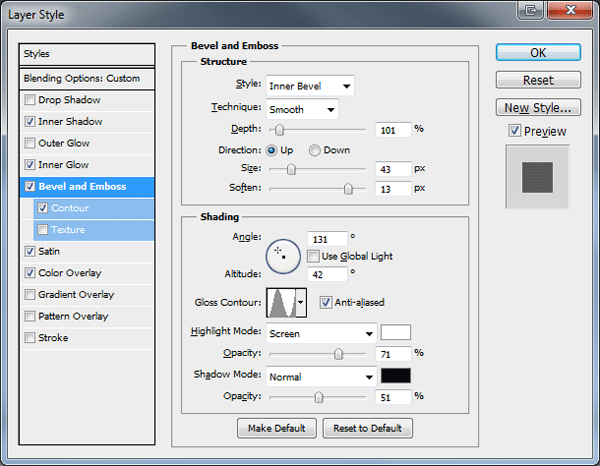This screenshot has height=466, width=600.
Task: Click the Highlight Opacity slider handle
Action: 338,354
